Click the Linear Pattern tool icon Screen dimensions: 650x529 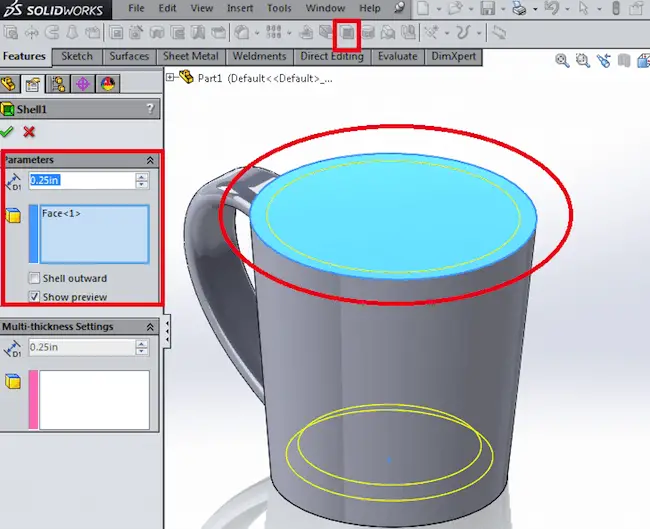274,32
